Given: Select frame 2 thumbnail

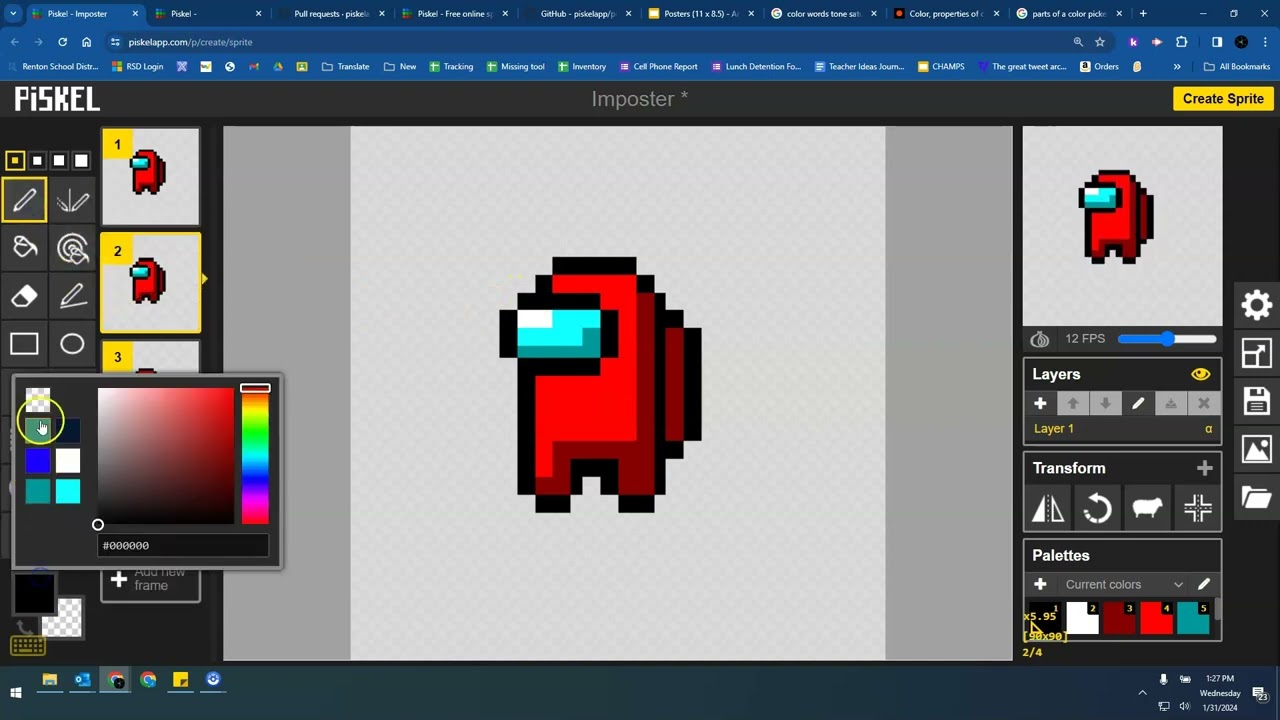Looking at the screenshot, I should 150,283.
